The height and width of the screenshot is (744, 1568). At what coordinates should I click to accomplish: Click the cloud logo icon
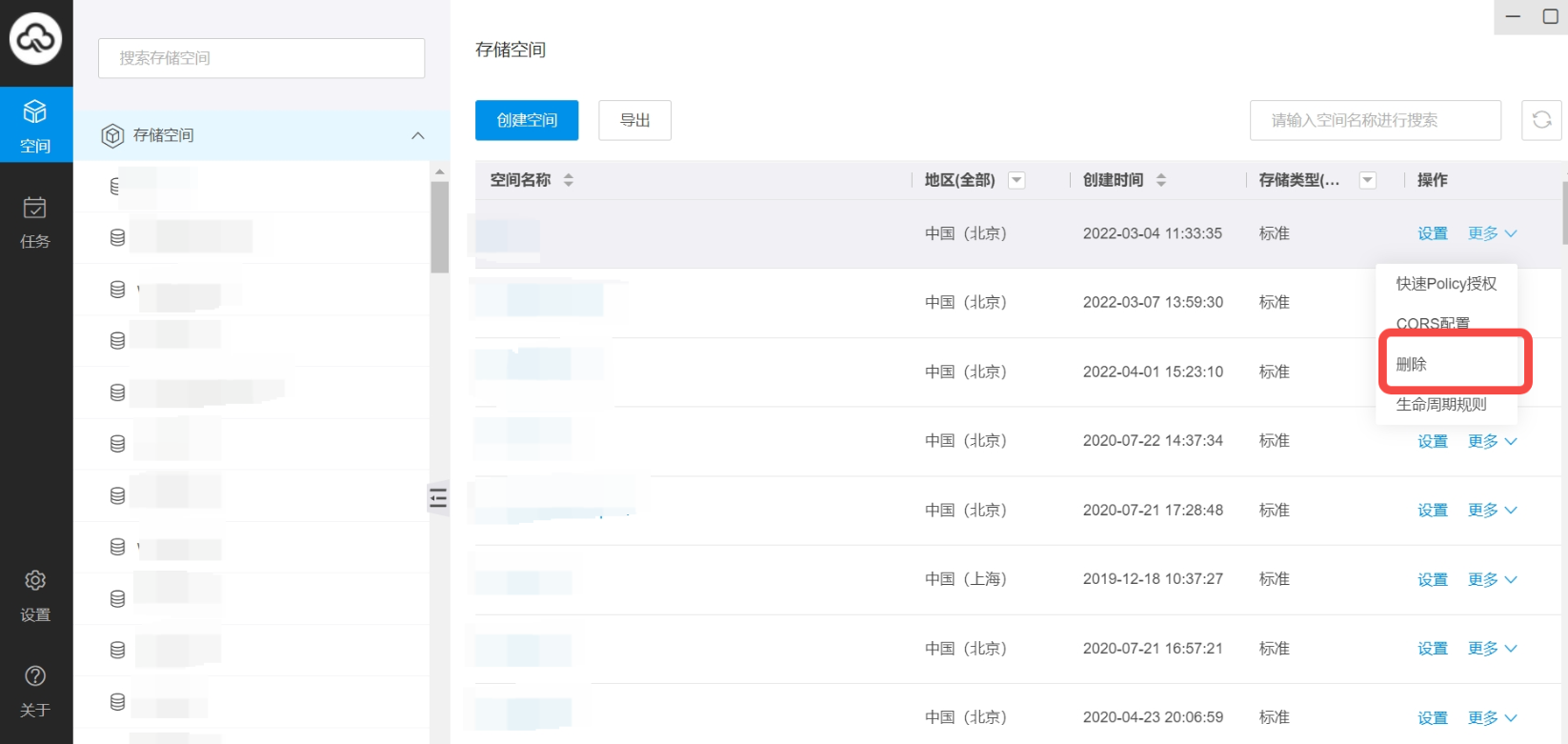[x=35, y=39]
